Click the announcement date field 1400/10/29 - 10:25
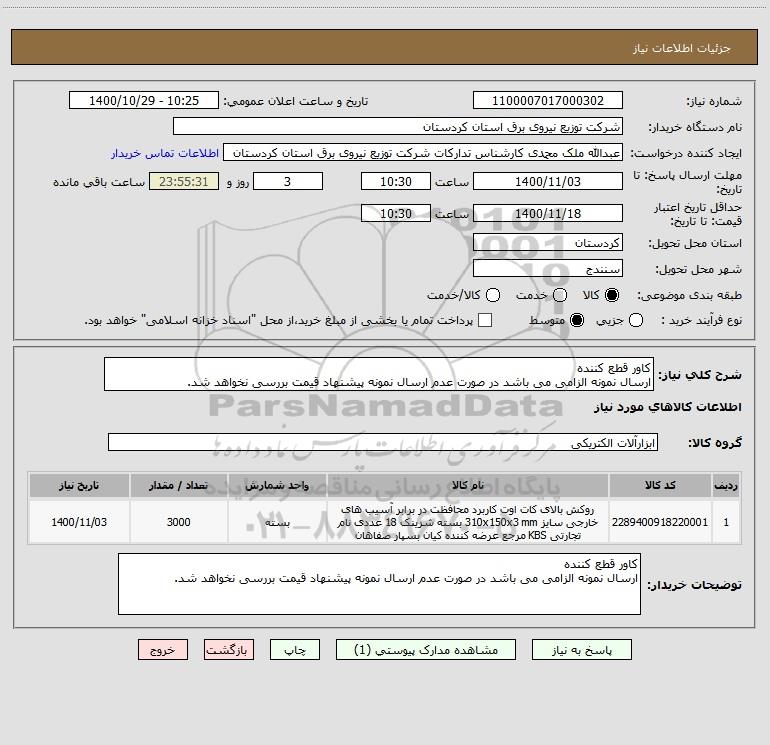The width and height of the screenshot is (770, 745). pyautogui.click(x=144, y=100)
